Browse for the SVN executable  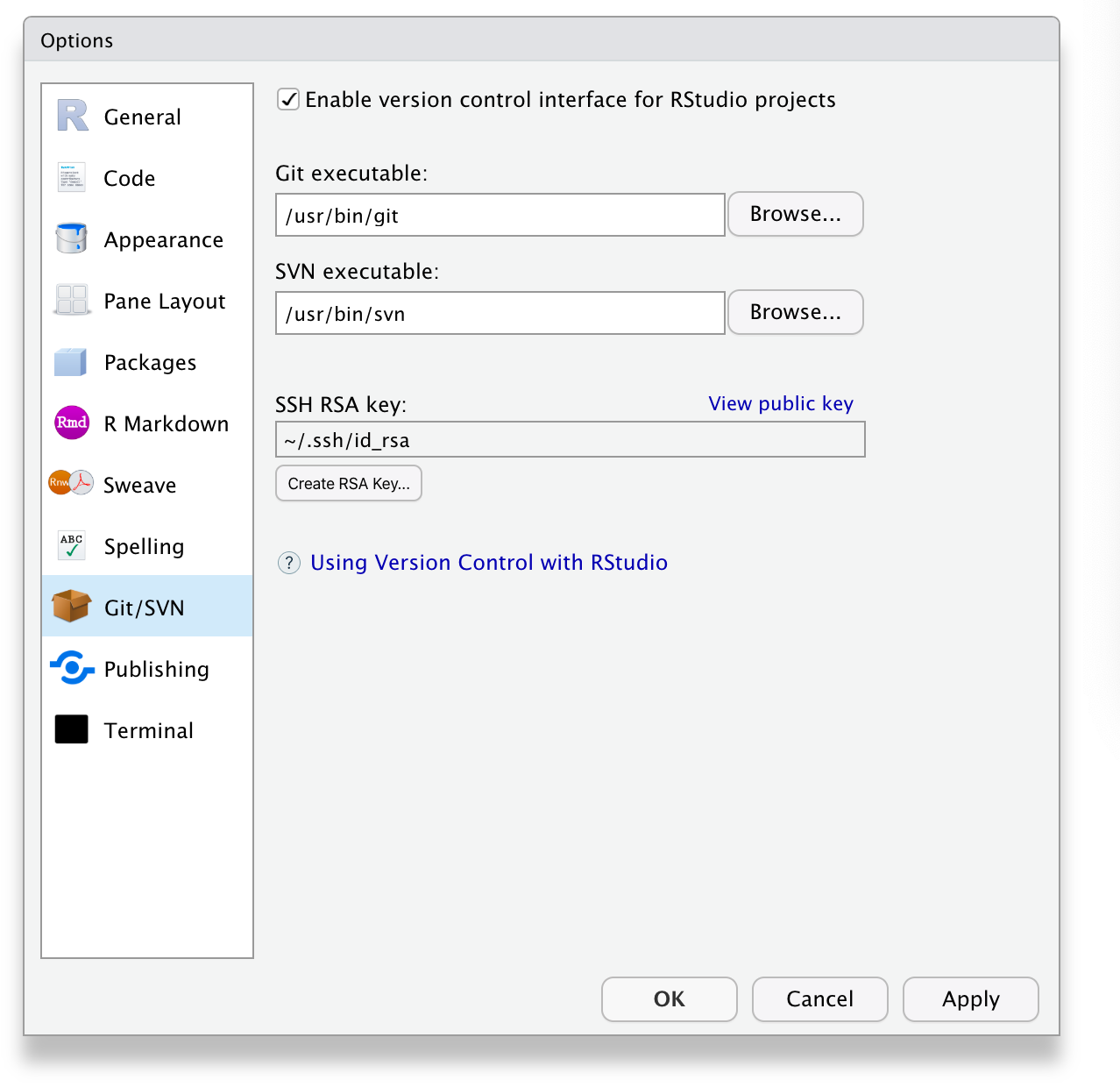point(795,312)
